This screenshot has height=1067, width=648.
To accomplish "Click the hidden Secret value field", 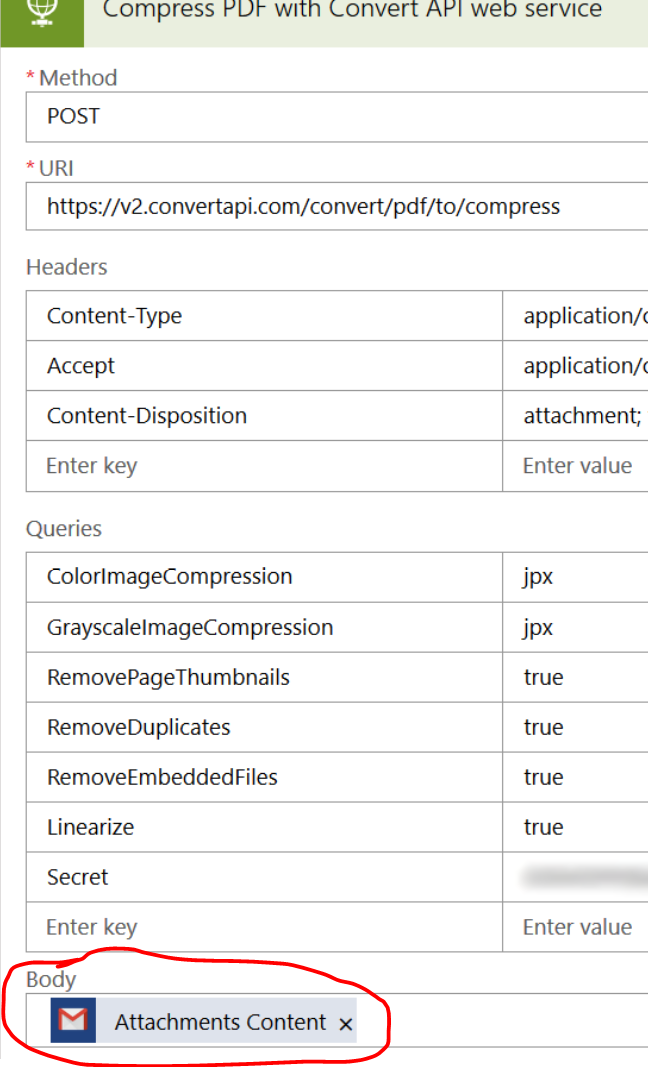I will point(578,877).
